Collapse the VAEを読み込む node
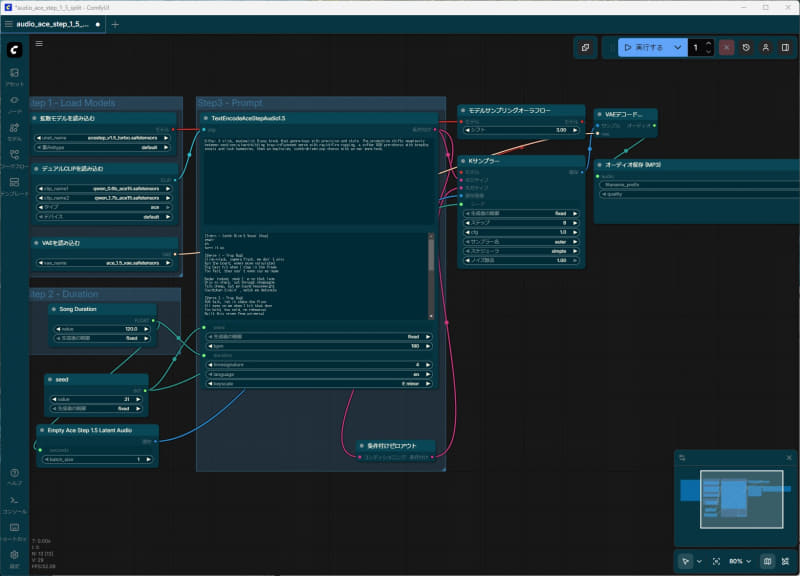The height and width of the screenshot is (576, 800). point(36,243)
